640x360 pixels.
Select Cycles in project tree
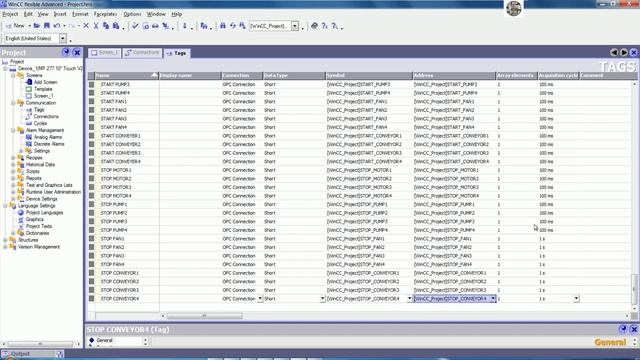(x=40, y=123)
